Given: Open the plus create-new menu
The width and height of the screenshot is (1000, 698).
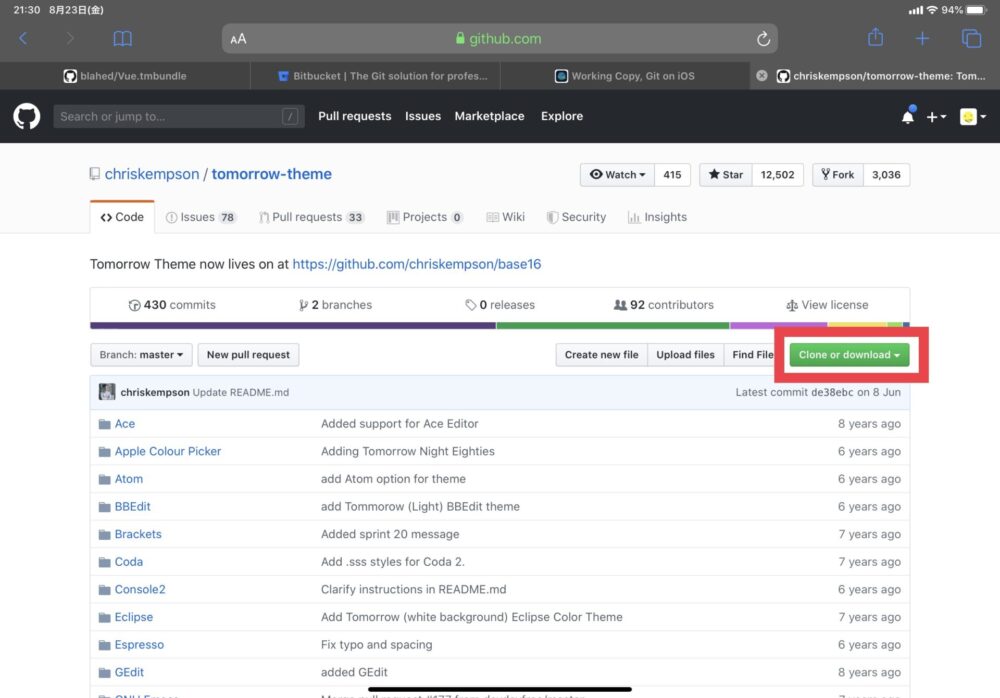Looking at the screenshot, I should [936, 117].
